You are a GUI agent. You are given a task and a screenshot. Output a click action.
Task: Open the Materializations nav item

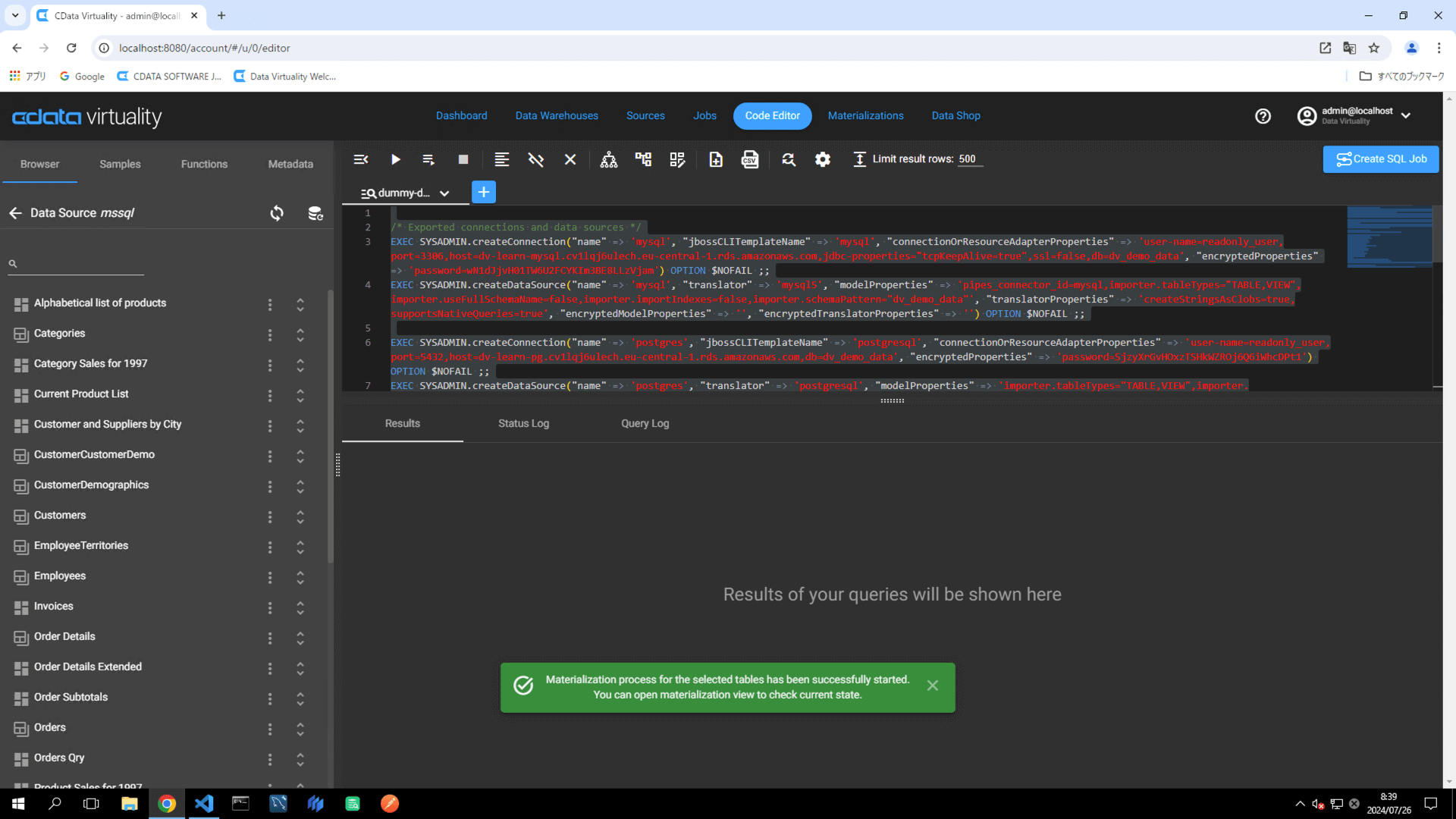(865, 116)
